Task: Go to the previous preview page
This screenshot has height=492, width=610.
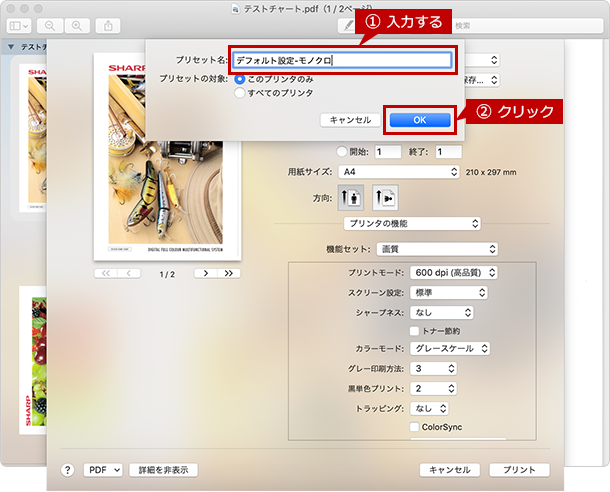Action: [x=129, y=273]
